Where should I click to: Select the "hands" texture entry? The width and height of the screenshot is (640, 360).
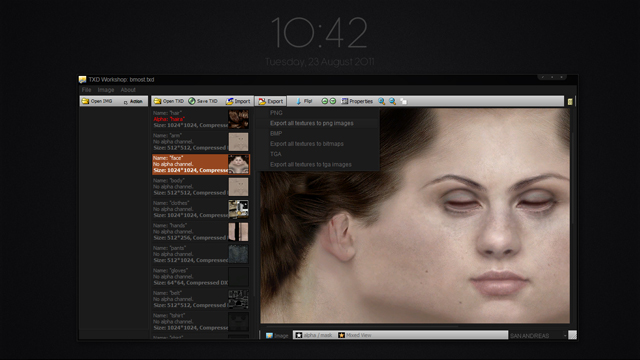click(x=200, y=231)
